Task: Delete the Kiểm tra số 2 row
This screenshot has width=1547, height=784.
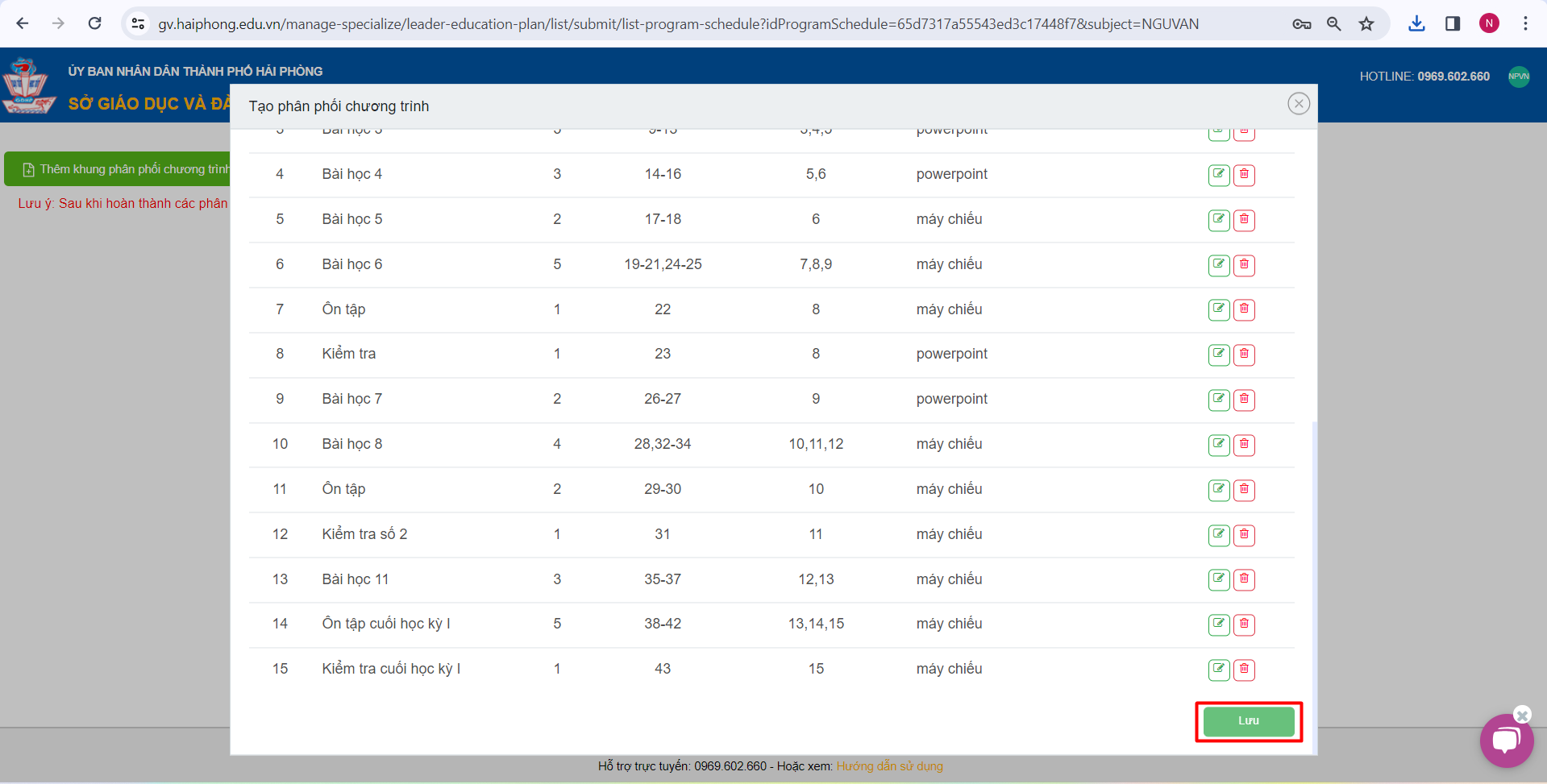Action: [x=1244, y=535]
